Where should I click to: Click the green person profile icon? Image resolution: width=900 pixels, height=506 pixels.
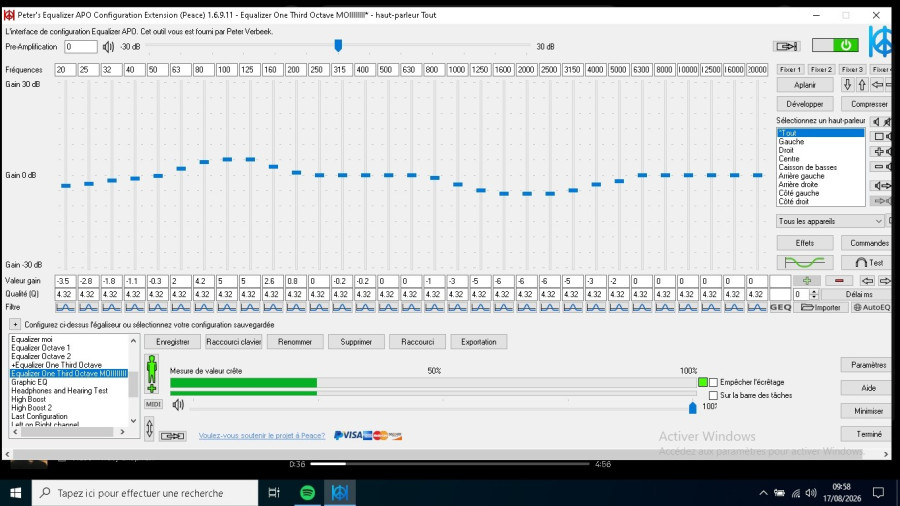(152, 373)
